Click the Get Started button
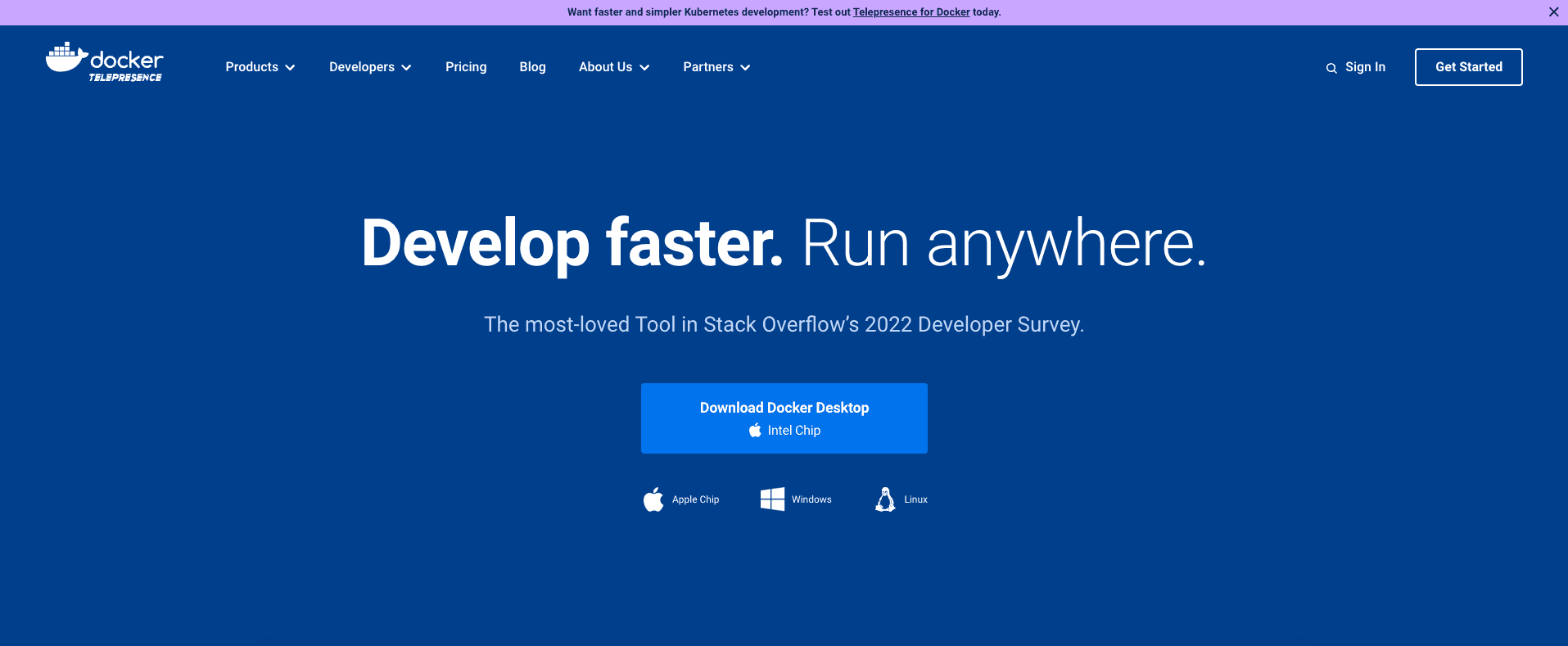The width and height of the screenshot is (1568, 646). tap(1468, 67)
